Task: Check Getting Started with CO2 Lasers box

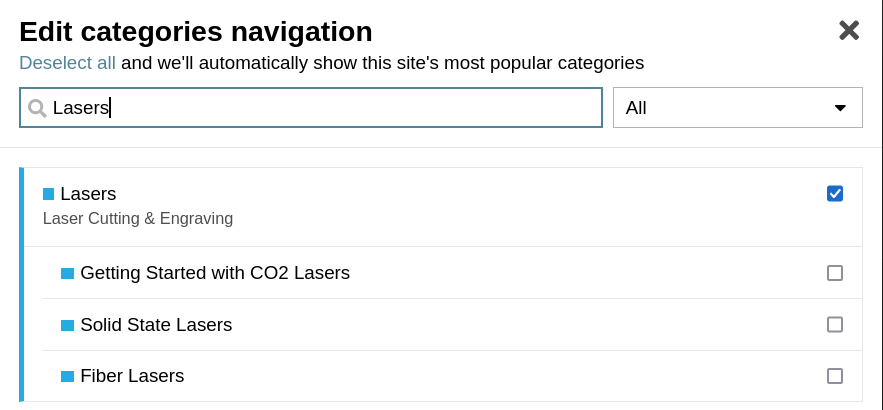Action: click(x=835, y=273)
